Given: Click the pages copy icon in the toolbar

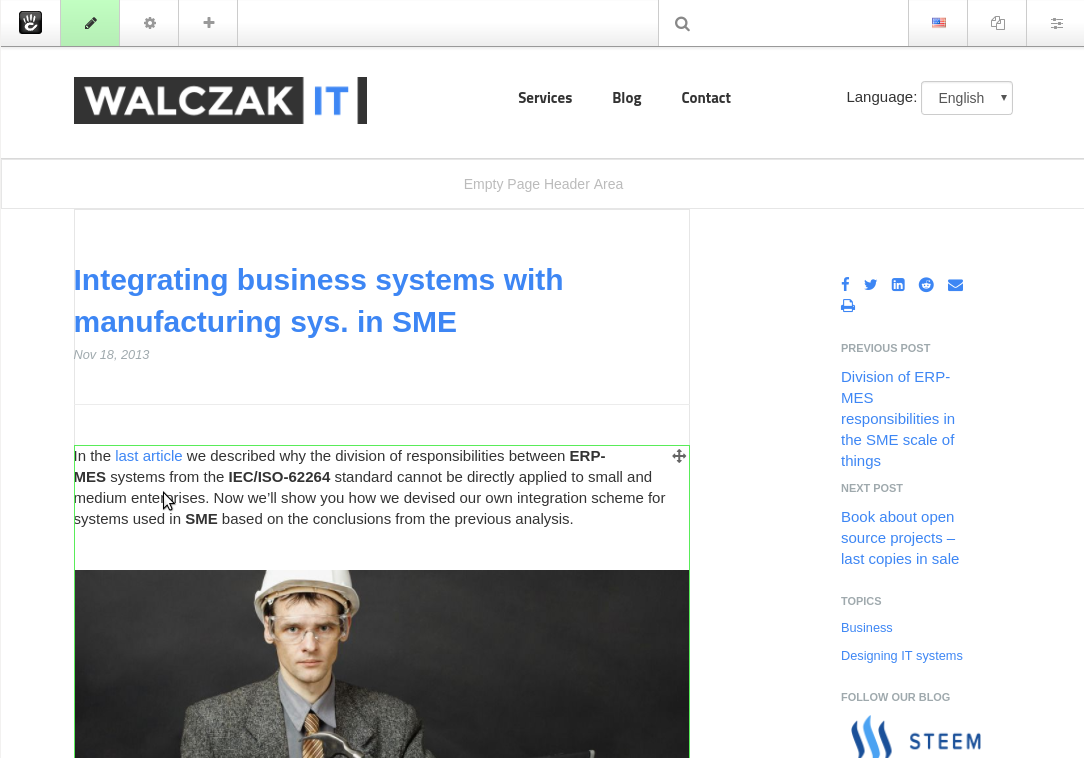Looking at the screenshot, I should click(x=996, y=22).
